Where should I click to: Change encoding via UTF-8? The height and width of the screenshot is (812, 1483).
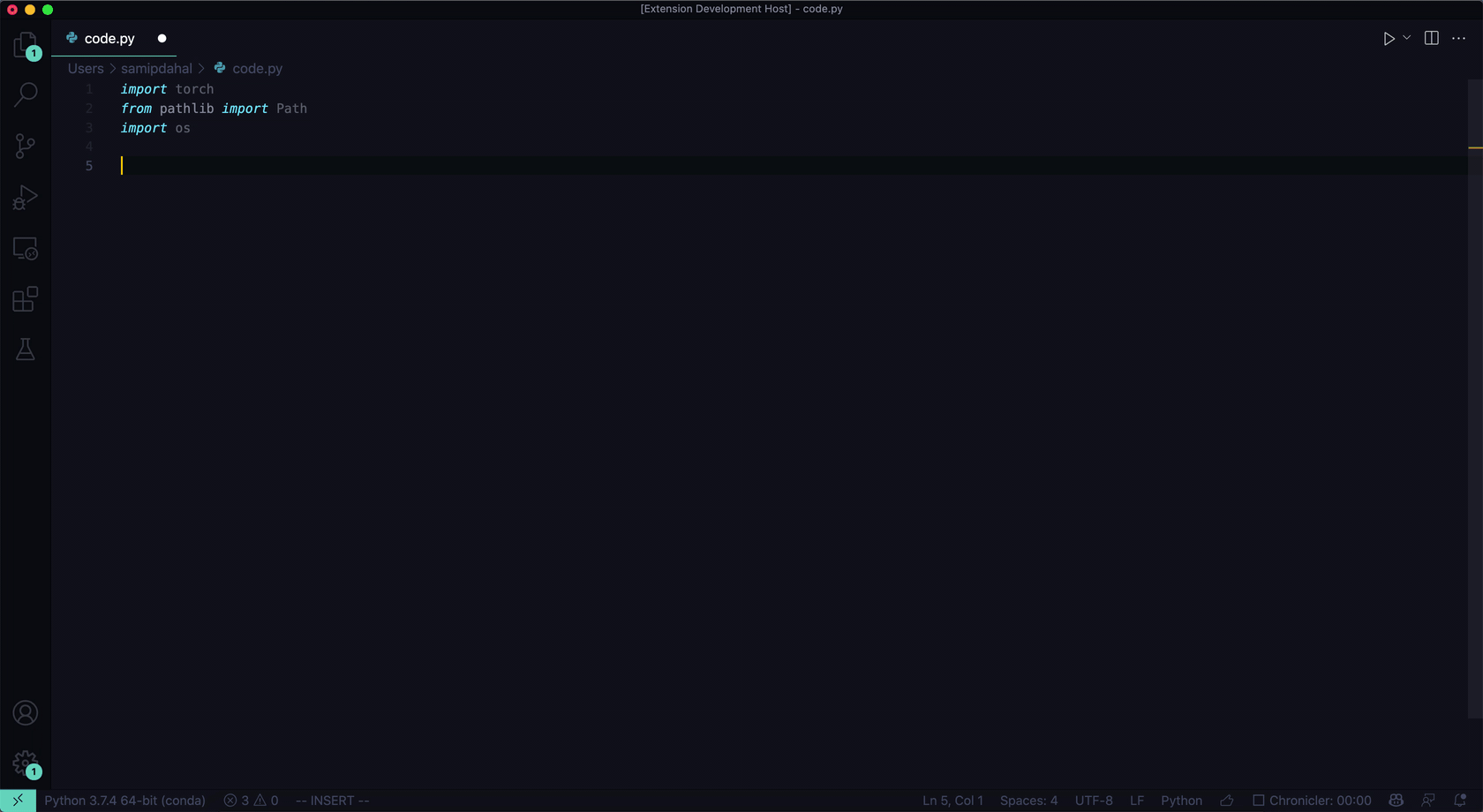(1094, 801)
